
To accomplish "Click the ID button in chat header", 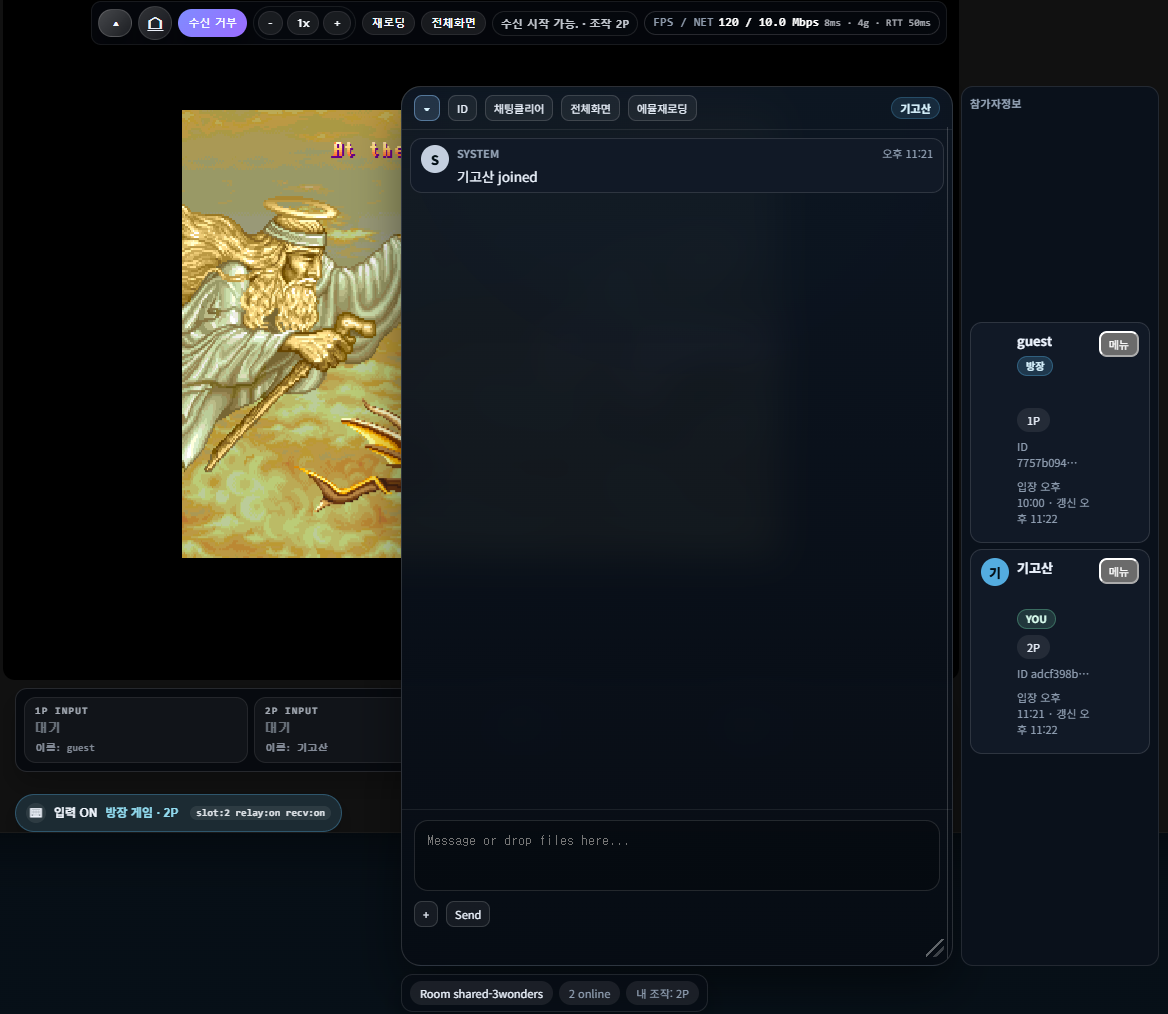I will pyautogui.click(x=462, y=109).
